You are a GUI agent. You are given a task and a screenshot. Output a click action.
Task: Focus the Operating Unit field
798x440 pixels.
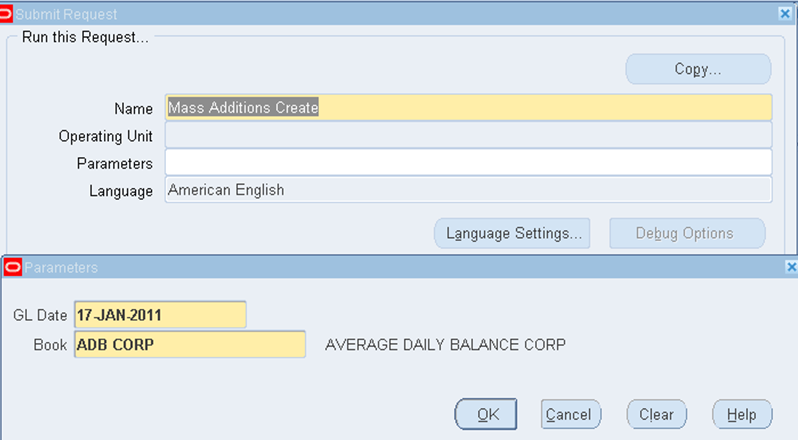click(x=468, y=135)
